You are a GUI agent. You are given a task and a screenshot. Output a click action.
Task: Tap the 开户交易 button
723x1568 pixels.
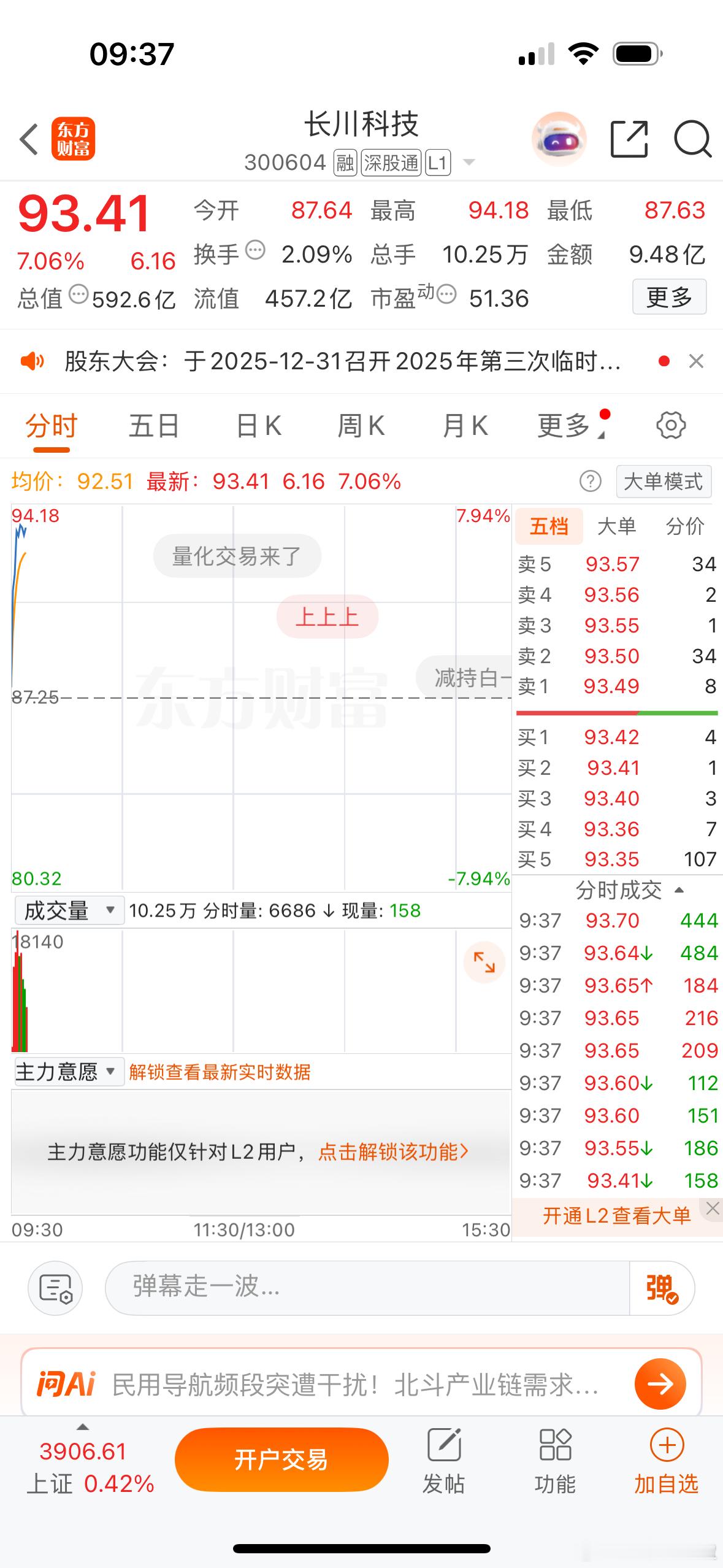[281, 1459]
